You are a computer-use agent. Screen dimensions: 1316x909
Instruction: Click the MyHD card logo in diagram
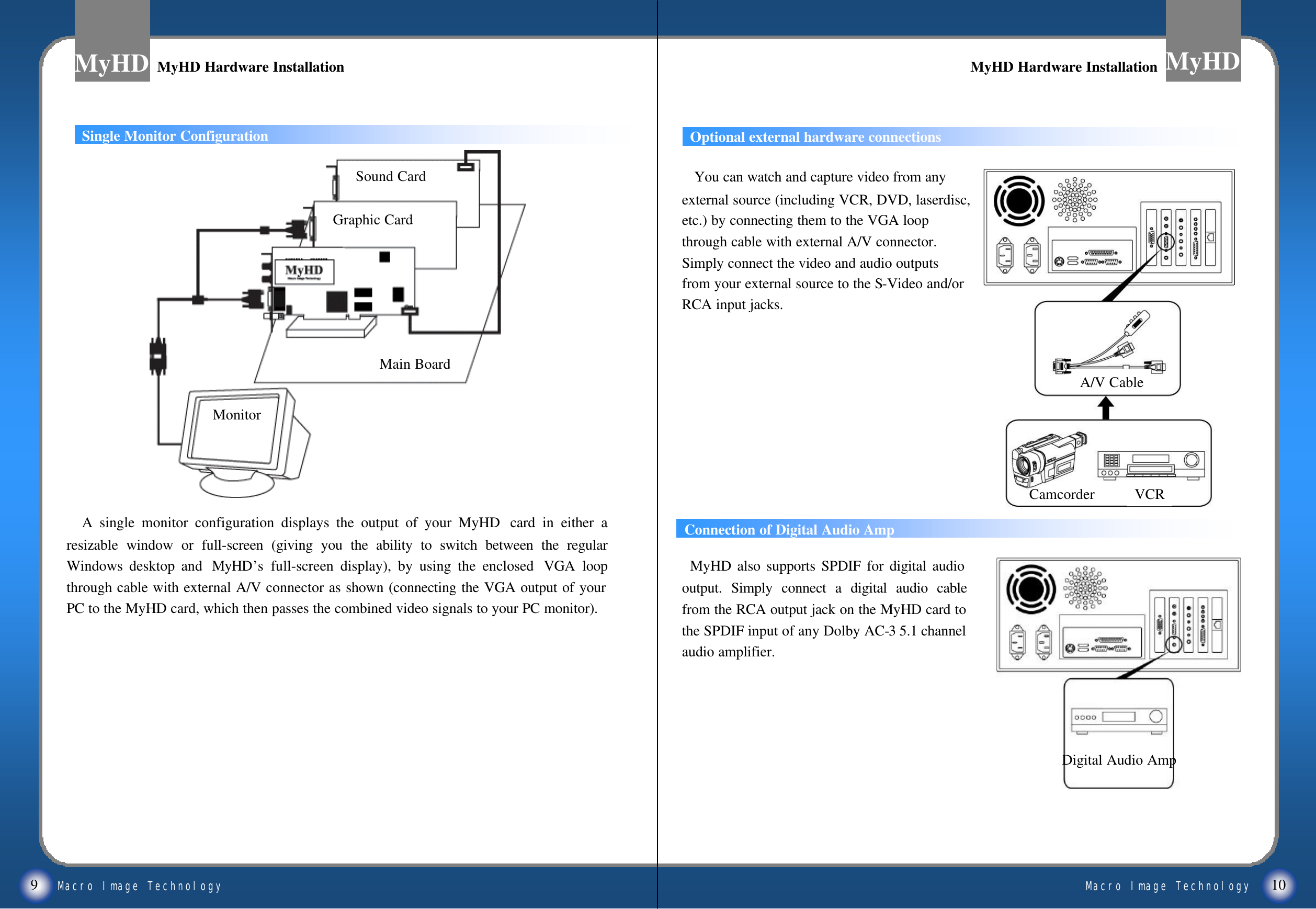[x=304, y=271]
